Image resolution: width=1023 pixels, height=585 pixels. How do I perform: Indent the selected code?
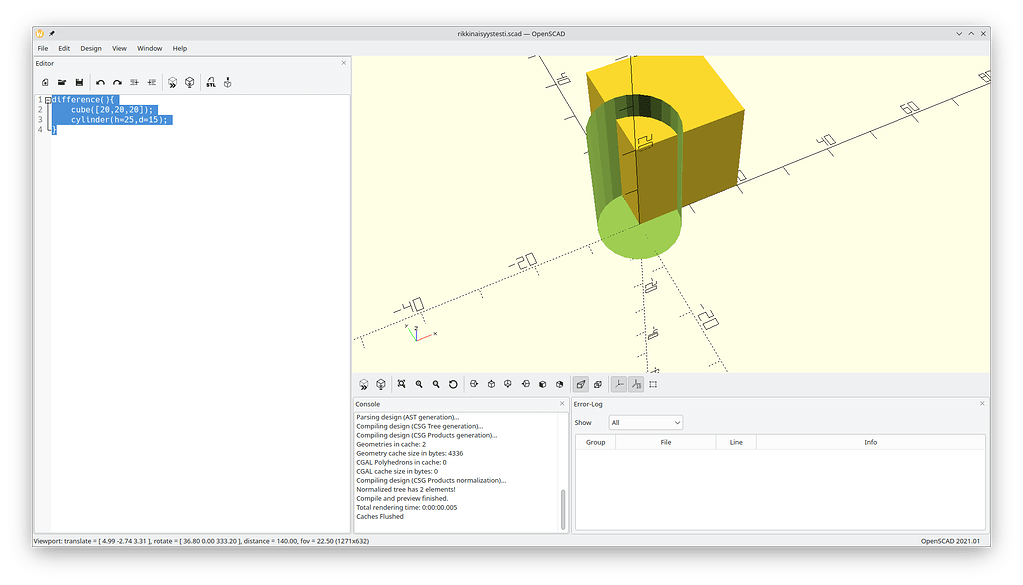(151, 82)
